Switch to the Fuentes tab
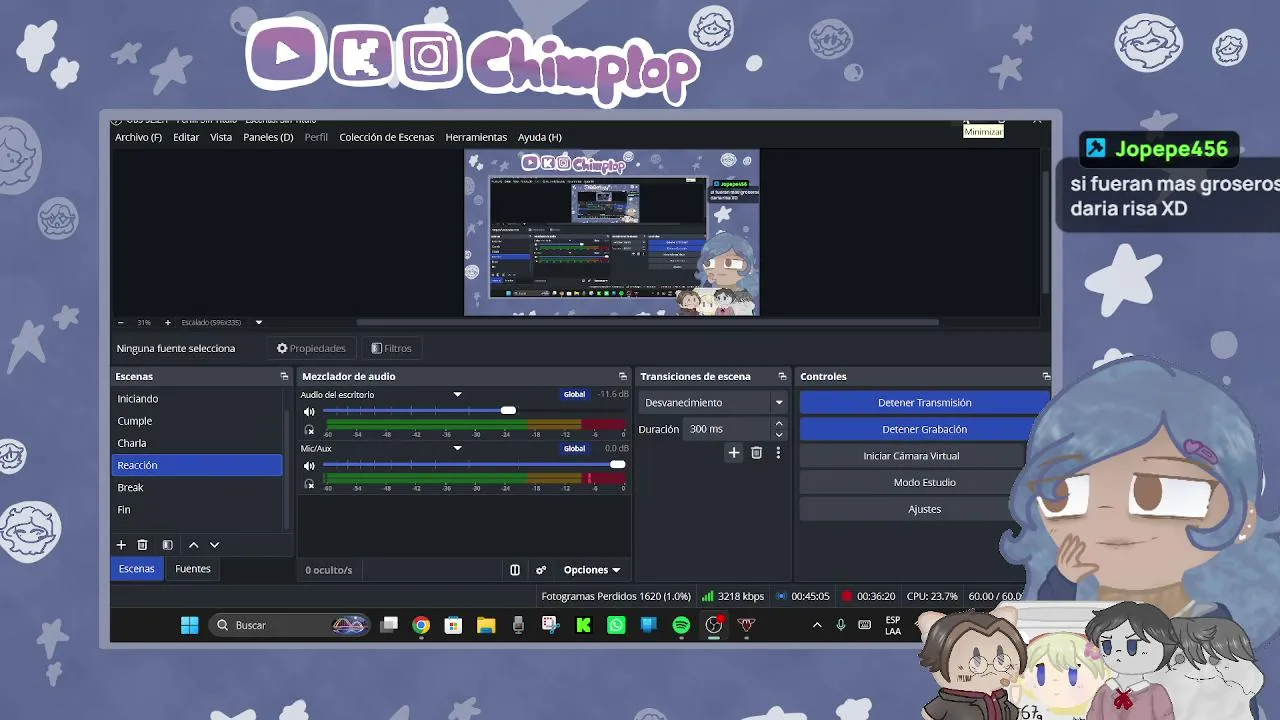This screenshot has width=1280, height=720. pyautogui.click(x=193, y=569)
